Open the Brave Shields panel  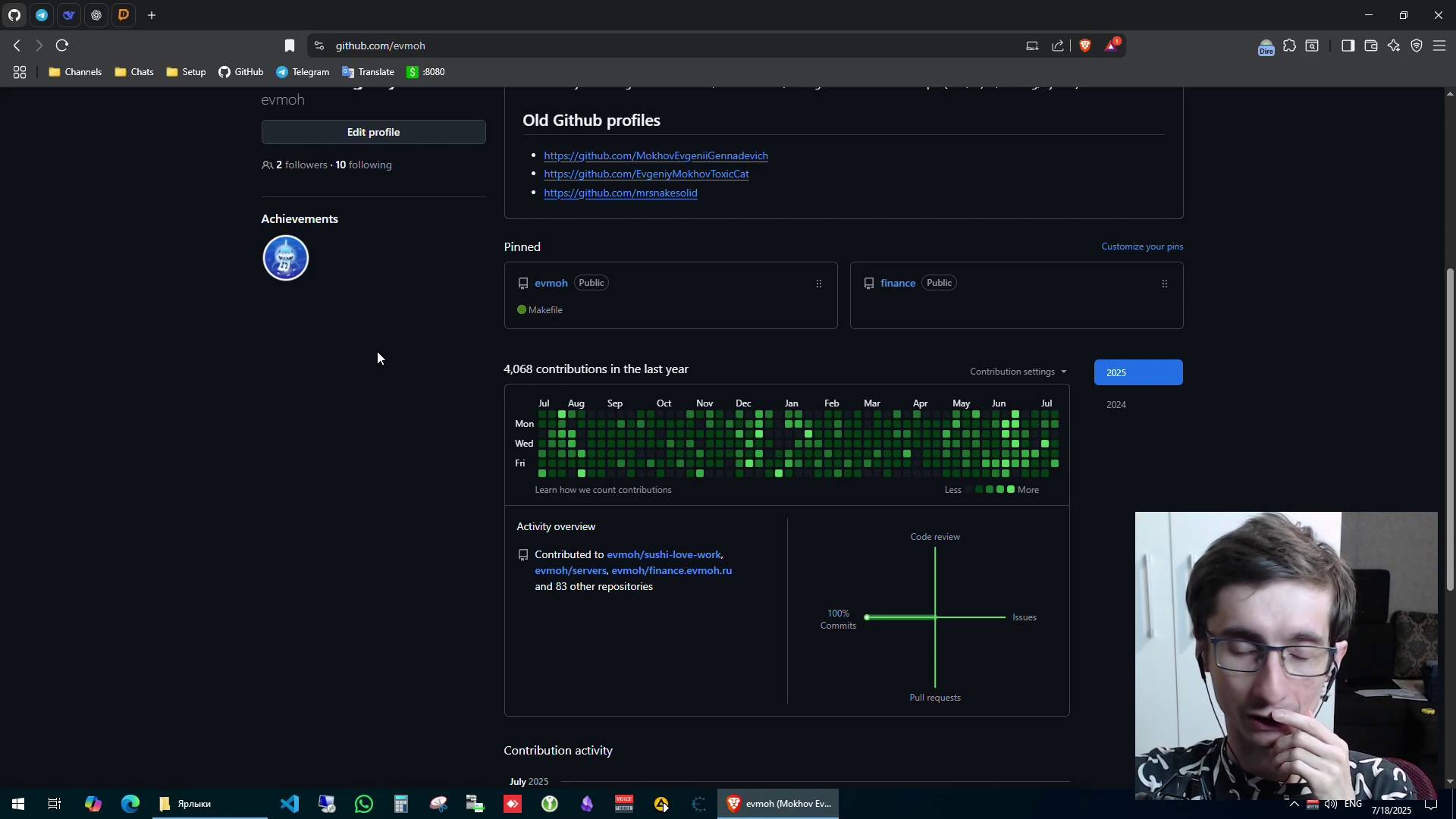click(1085, 45)
